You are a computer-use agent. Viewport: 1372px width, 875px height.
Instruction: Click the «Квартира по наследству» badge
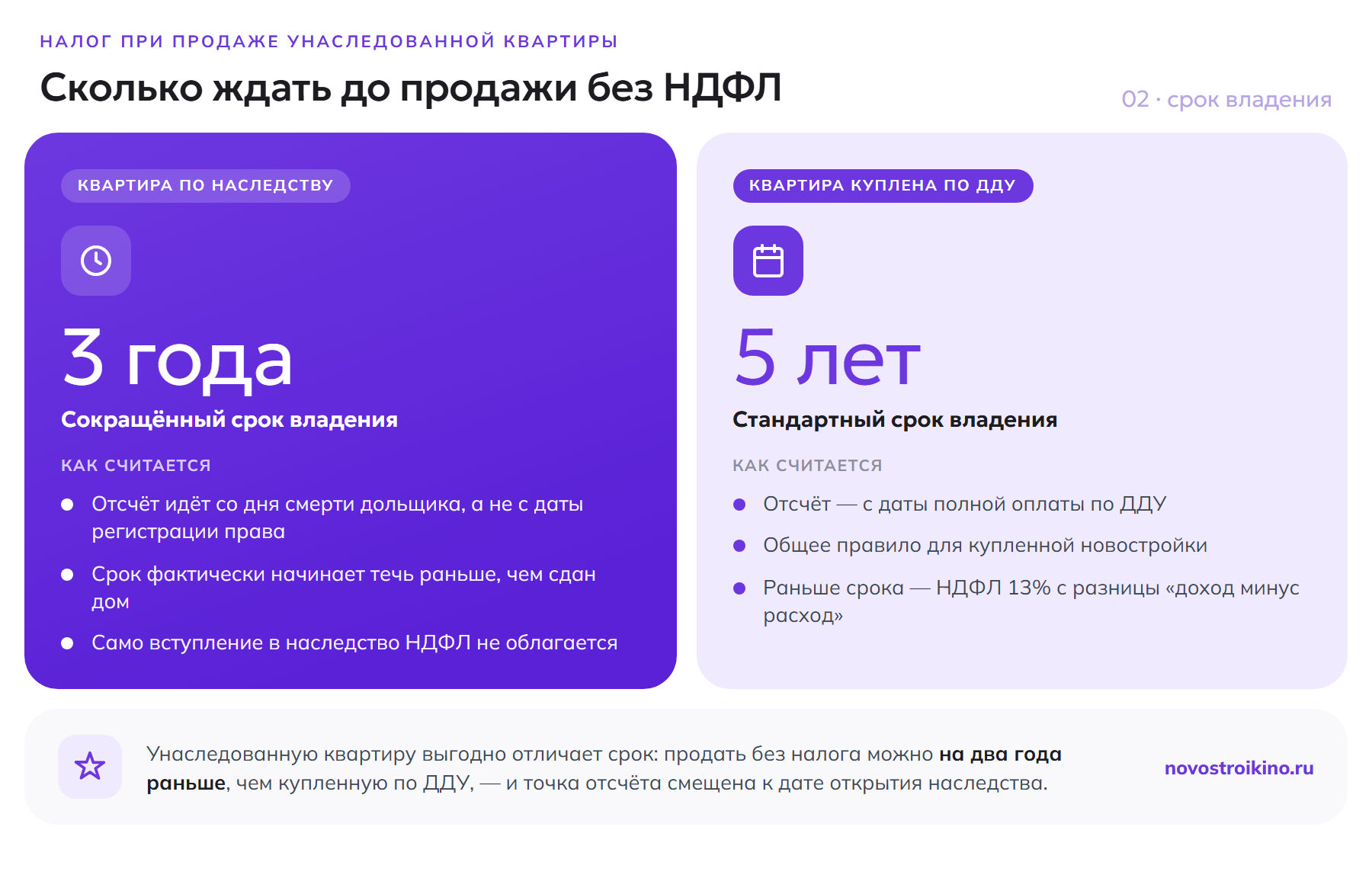(206, 186)
